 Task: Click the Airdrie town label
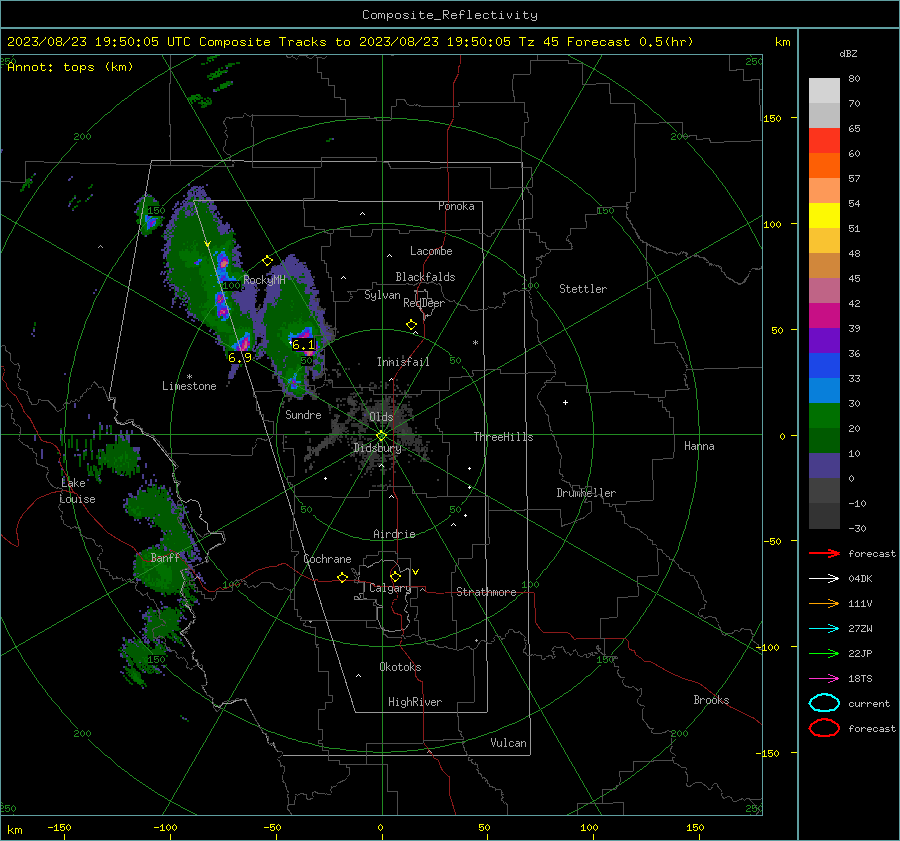(394, 534)
